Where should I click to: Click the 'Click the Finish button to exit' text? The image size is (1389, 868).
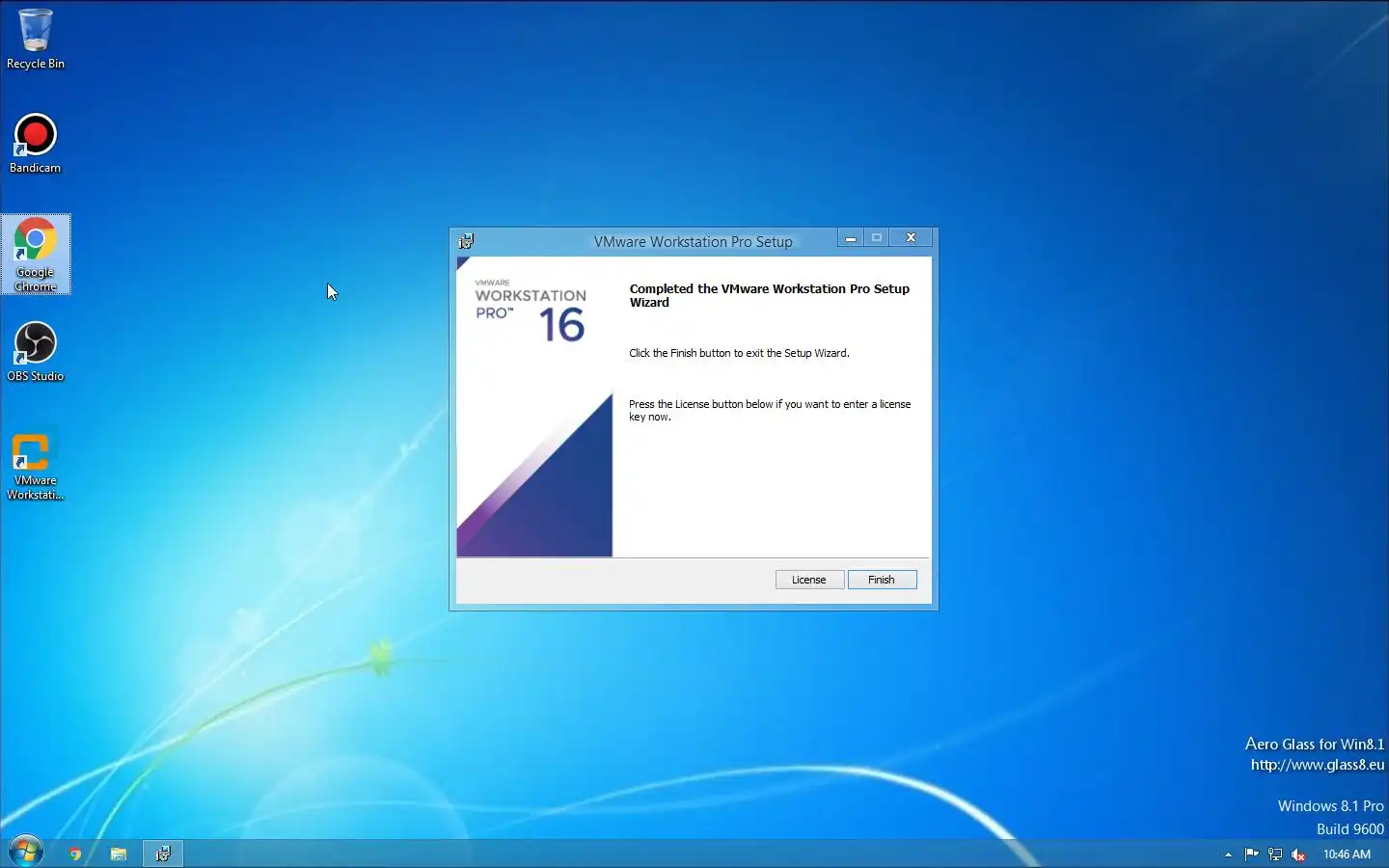pyautogui.click(x=739, y=353)
